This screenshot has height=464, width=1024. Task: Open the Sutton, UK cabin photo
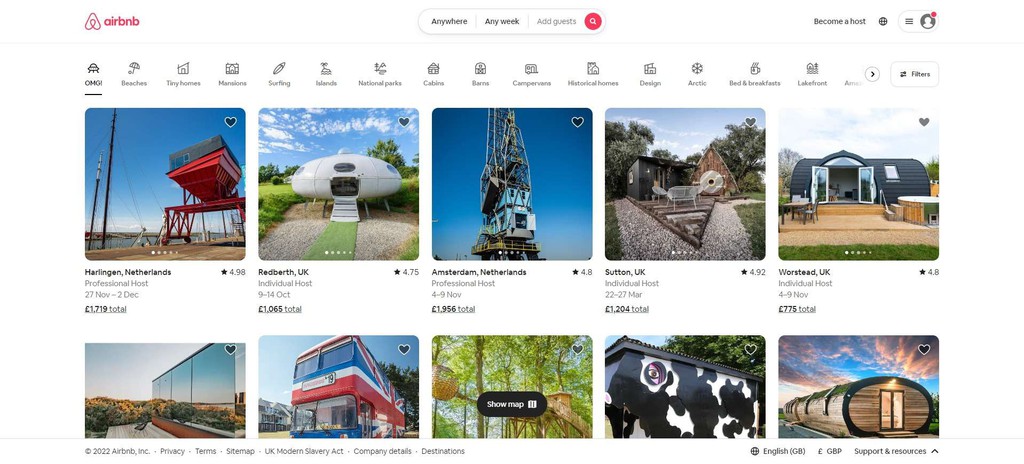[x=685, y=184]
